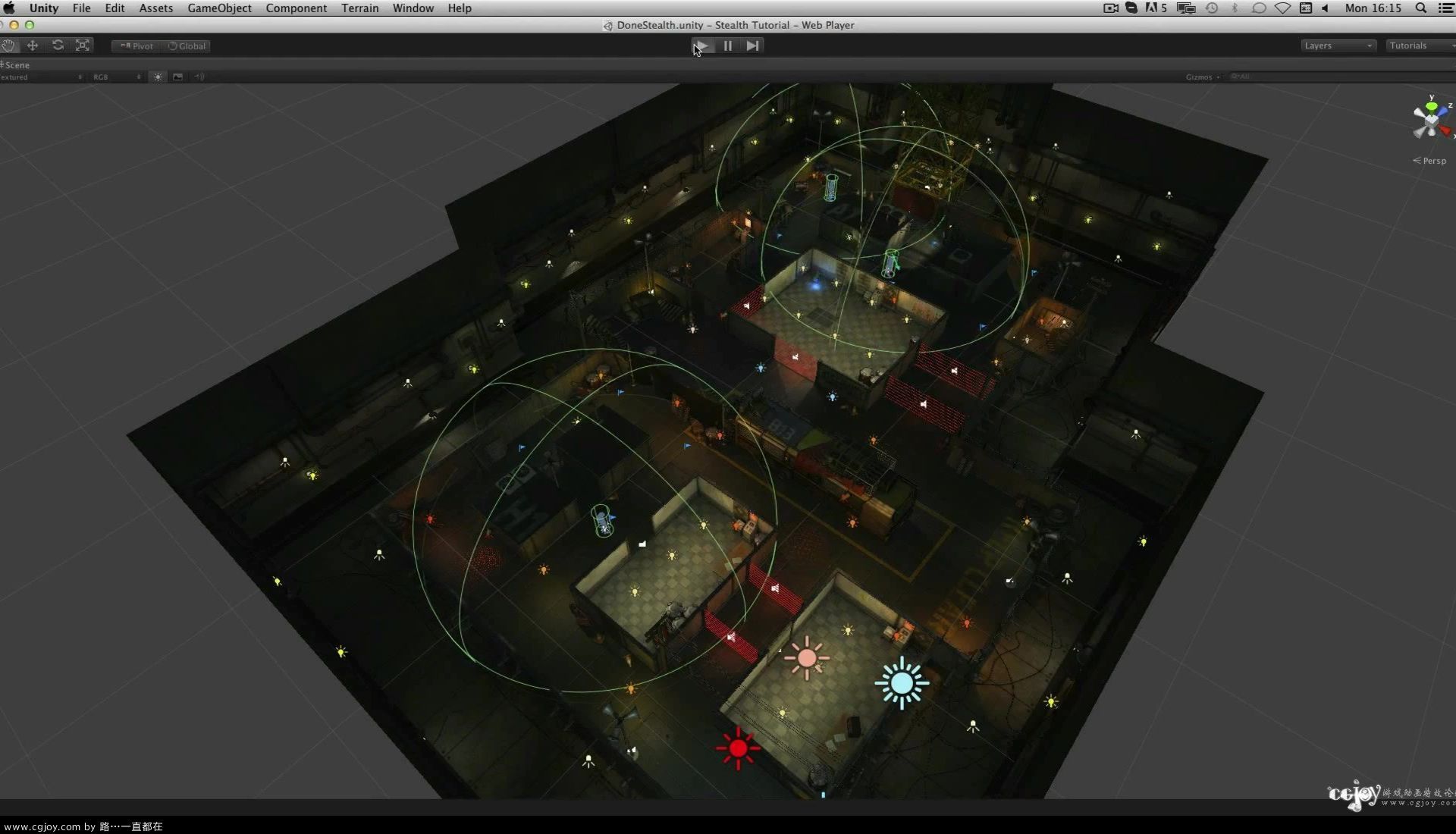
Task: Click the Wi-Fi status icon
Action: (x=1282, y=8)
